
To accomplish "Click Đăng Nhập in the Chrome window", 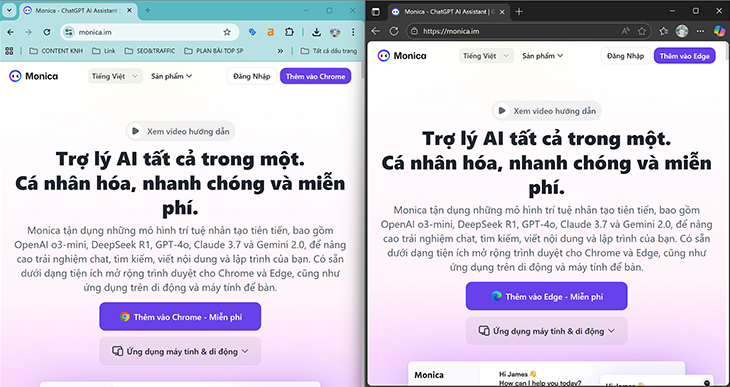I will tap(251, 76).
